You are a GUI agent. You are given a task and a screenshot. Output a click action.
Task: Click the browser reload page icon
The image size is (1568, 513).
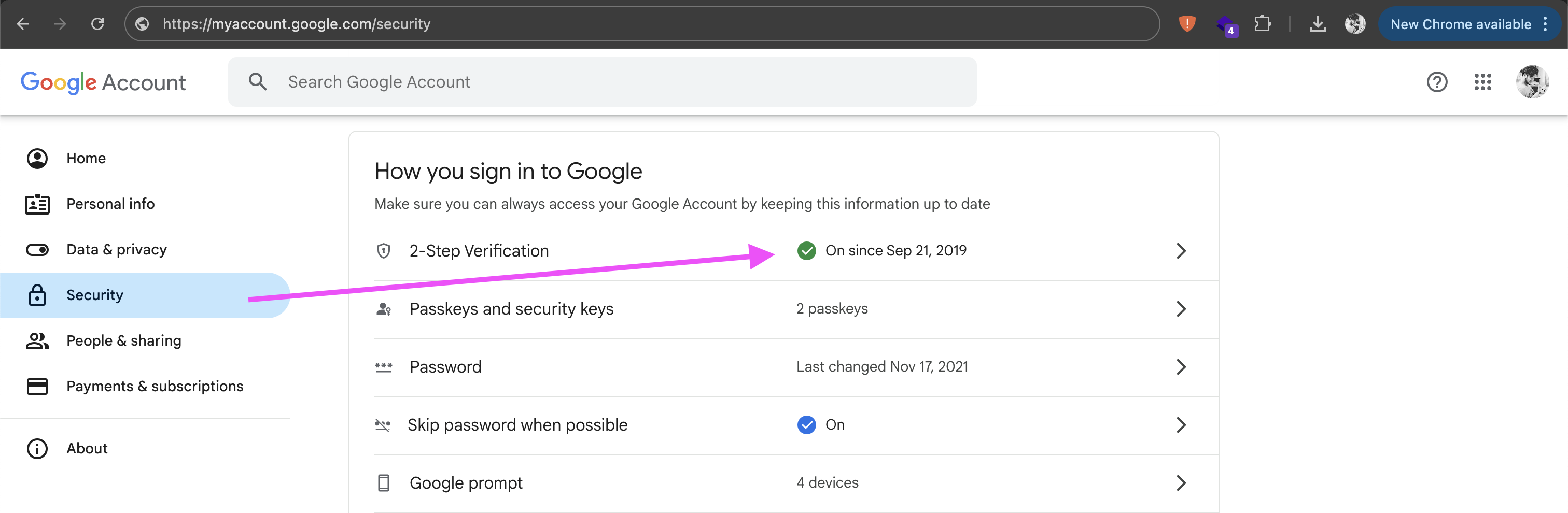coord(97,24)
